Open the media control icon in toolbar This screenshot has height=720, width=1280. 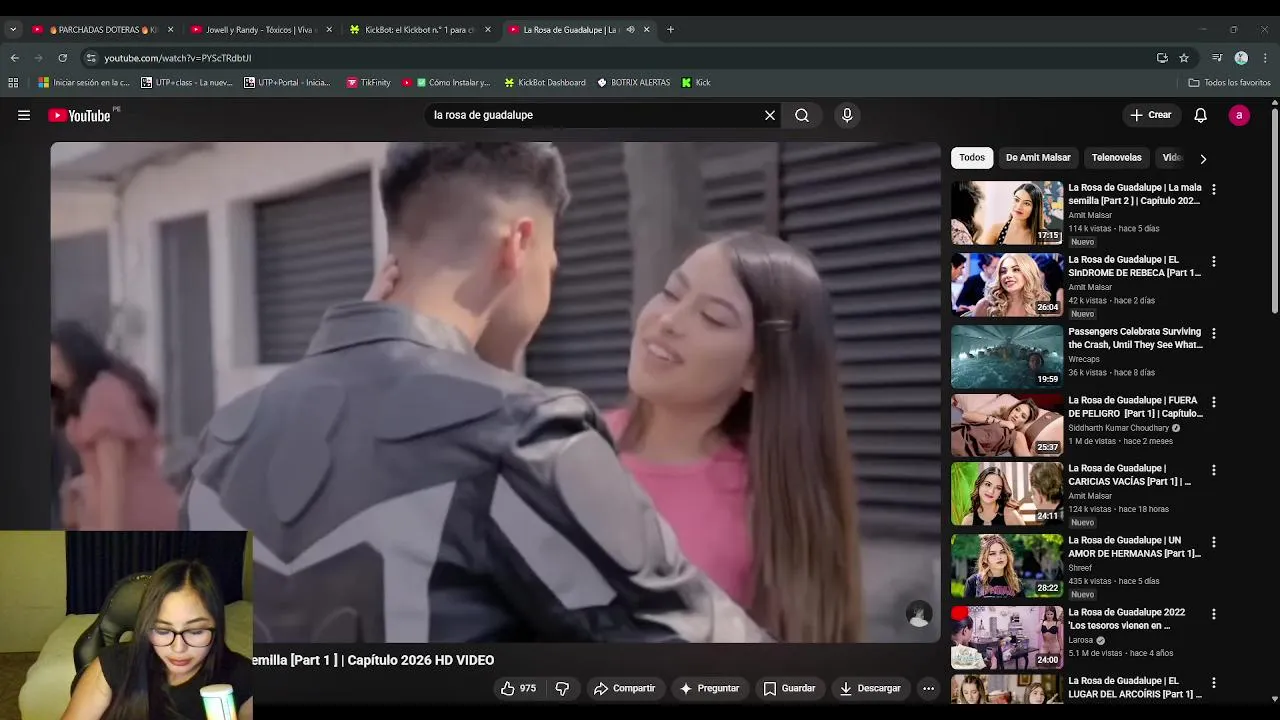(x=1217, y=58)
